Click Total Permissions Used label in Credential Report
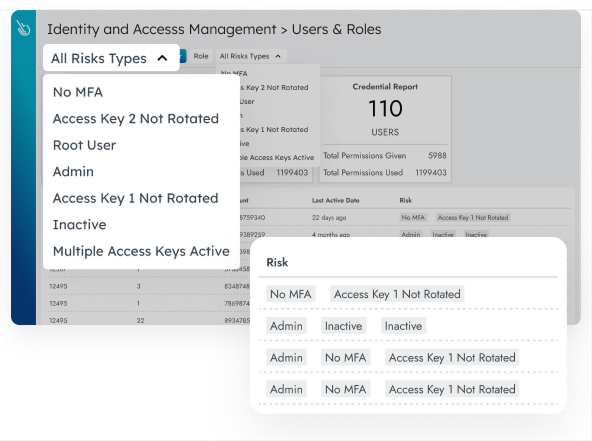This screenshot has width=592, height=441. pos(363,173)
